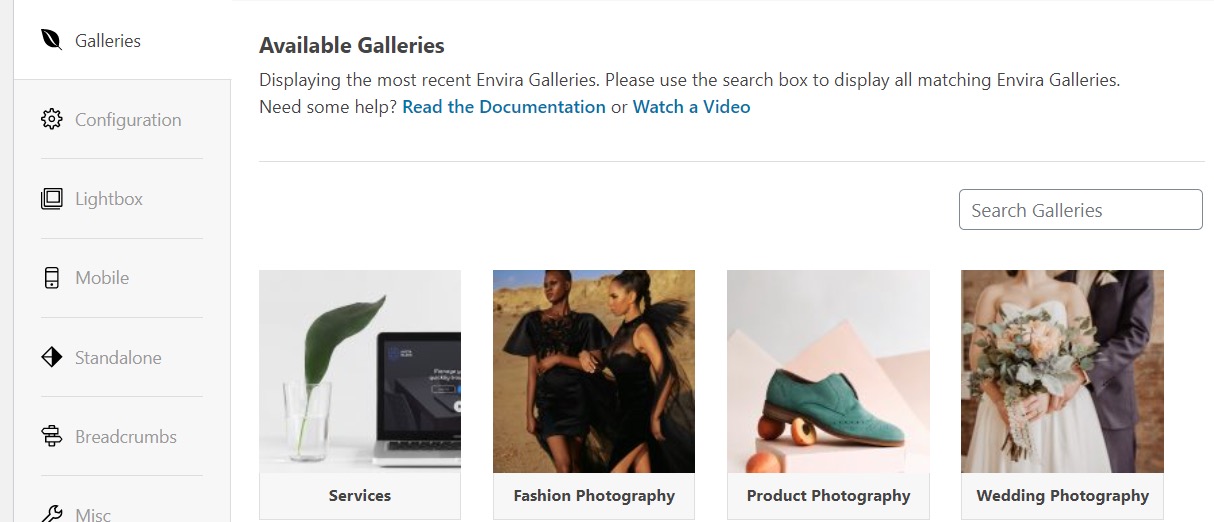Open Read the Documentation link
Image resolution: width=1214 pixels, height=522 pixels.
click(x=504, y=106)
